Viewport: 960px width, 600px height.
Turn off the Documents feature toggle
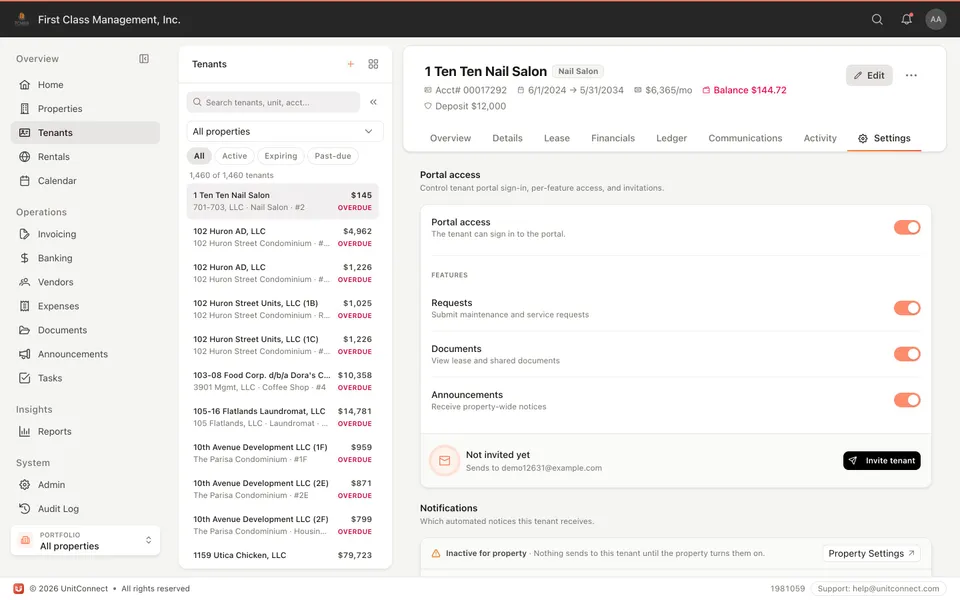tap(907, 354)
